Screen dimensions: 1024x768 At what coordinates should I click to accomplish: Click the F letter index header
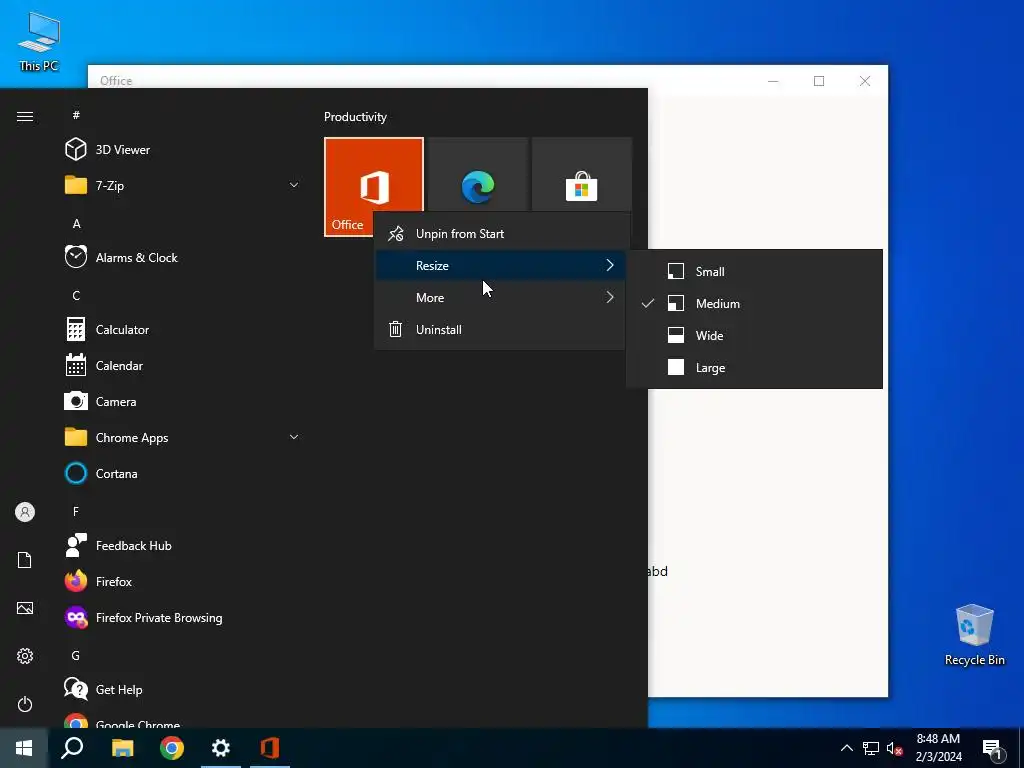click(x=76, y=511)
